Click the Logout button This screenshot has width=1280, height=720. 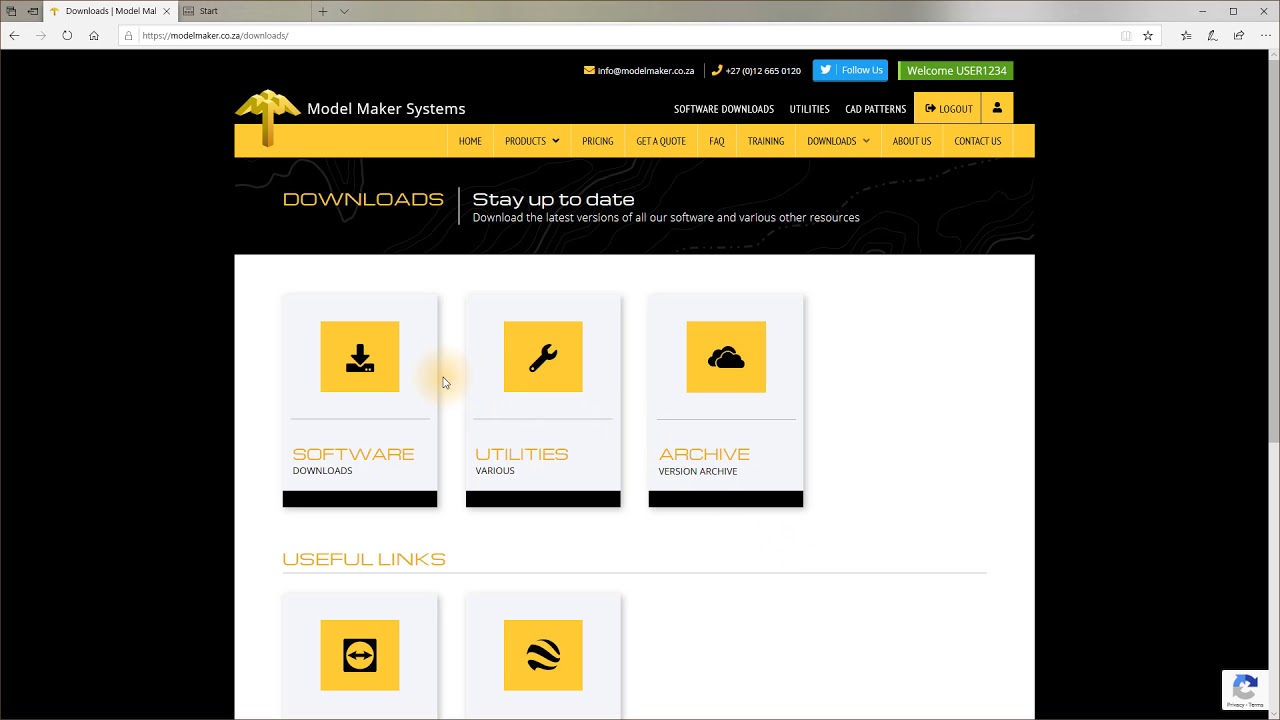(x=948, y=108)
